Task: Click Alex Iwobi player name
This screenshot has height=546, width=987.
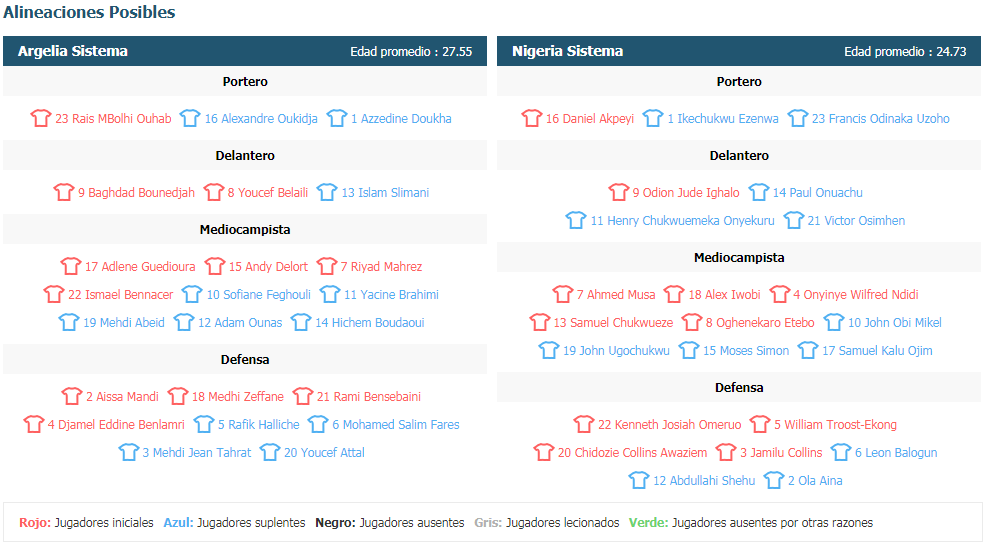Action: pyautogui.click(x=725, y=294)
